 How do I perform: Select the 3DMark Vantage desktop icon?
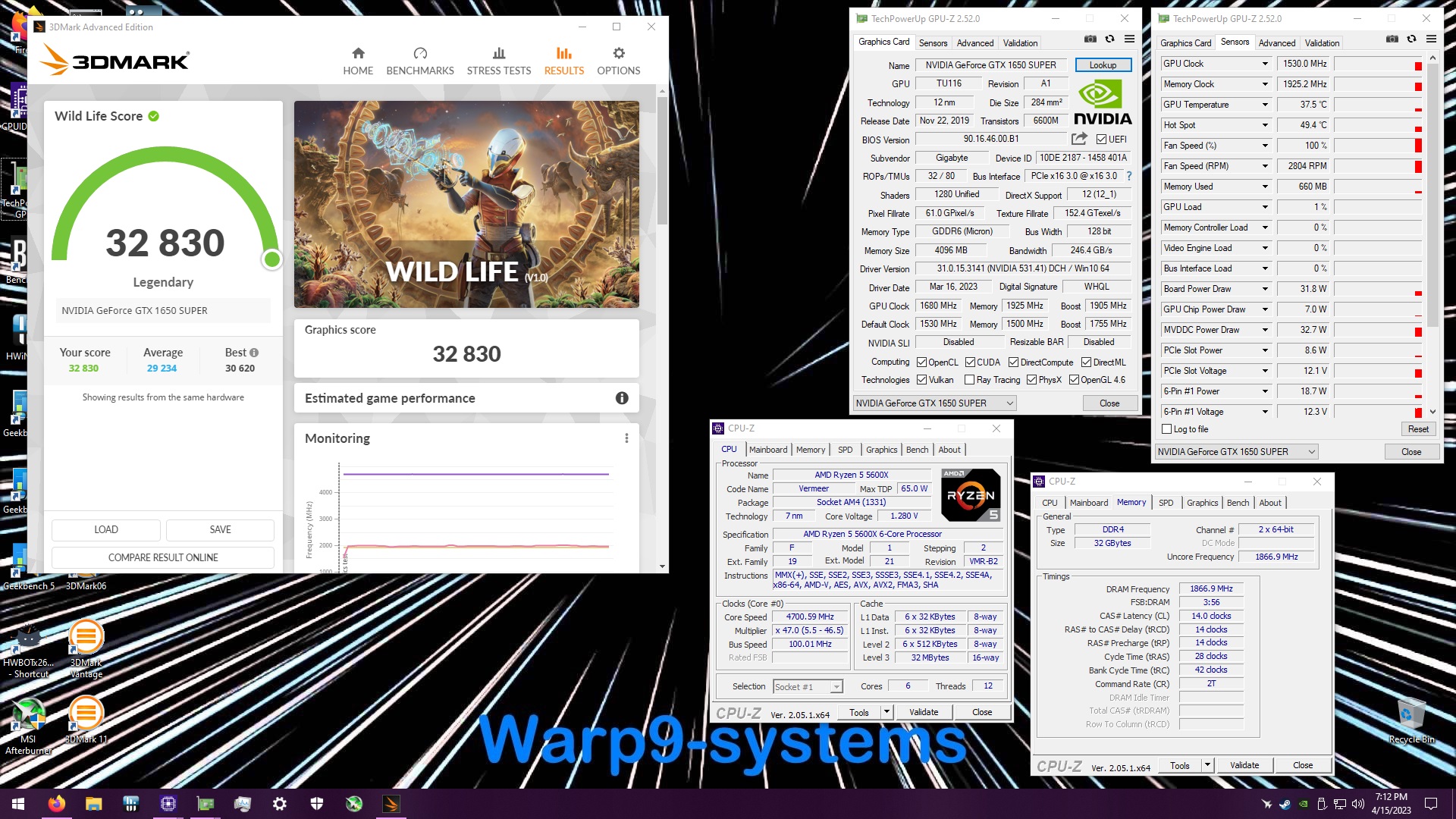pyautogui.click(x=86, y=648)
